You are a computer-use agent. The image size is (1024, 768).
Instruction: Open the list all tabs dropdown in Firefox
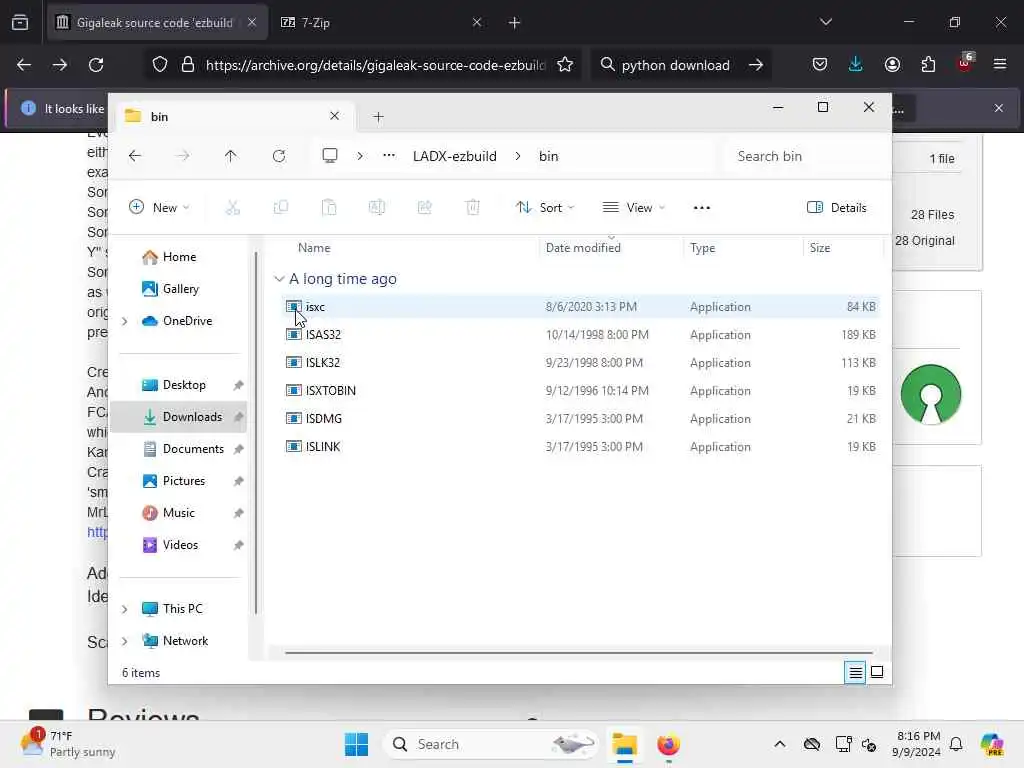[825, 22]
